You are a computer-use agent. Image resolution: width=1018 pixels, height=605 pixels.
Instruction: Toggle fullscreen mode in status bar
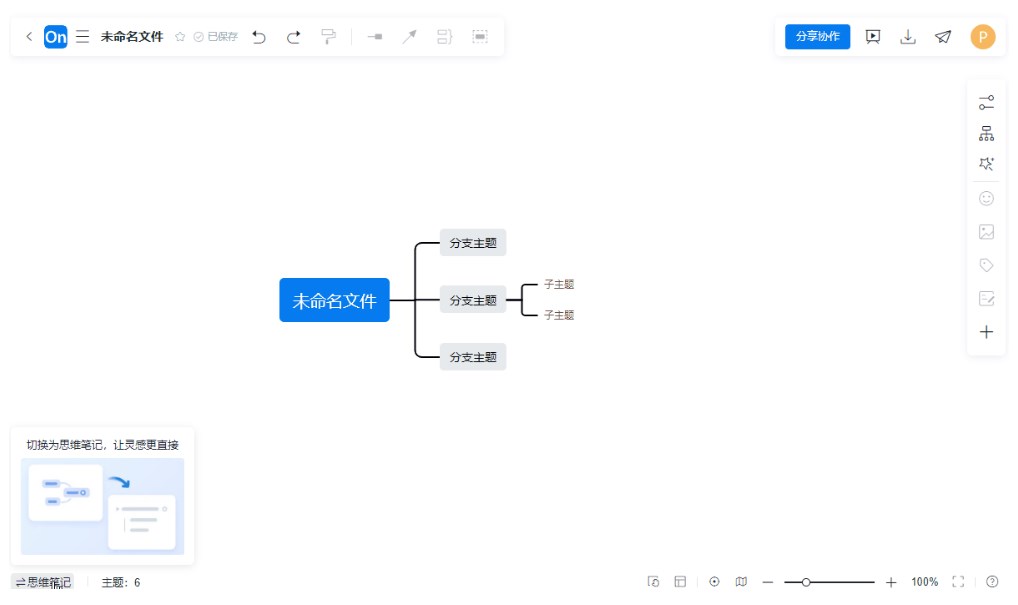click(x=958, y=582)
